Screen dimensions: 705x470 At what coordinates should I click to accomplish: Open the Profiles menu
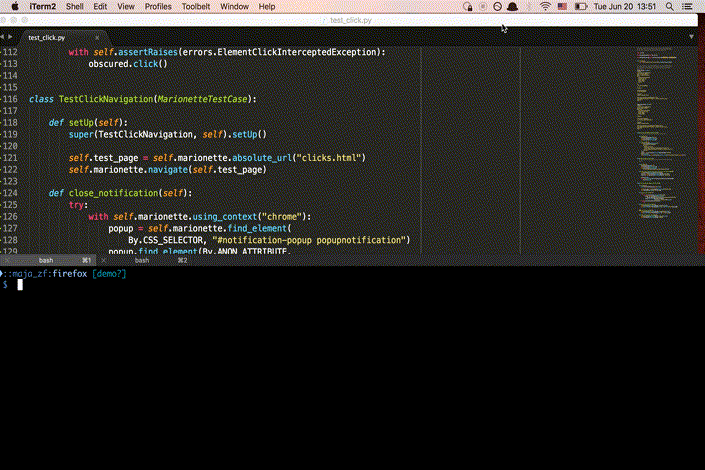coord(158,6)
